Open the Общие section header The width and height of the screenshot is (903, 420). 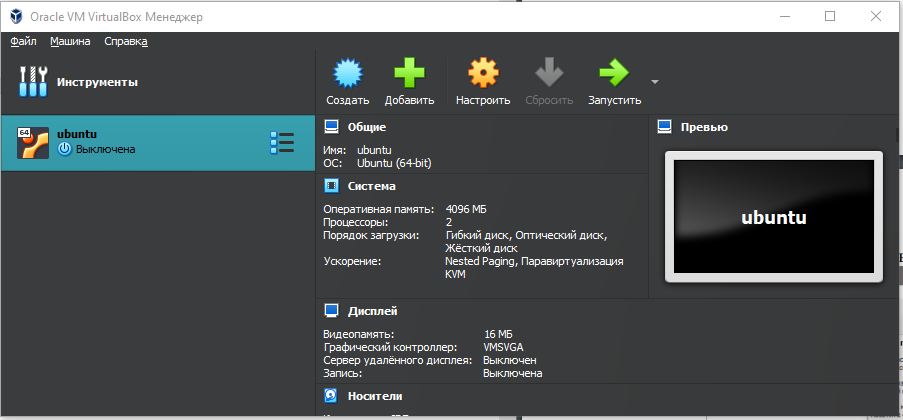[x=367, y=127]
